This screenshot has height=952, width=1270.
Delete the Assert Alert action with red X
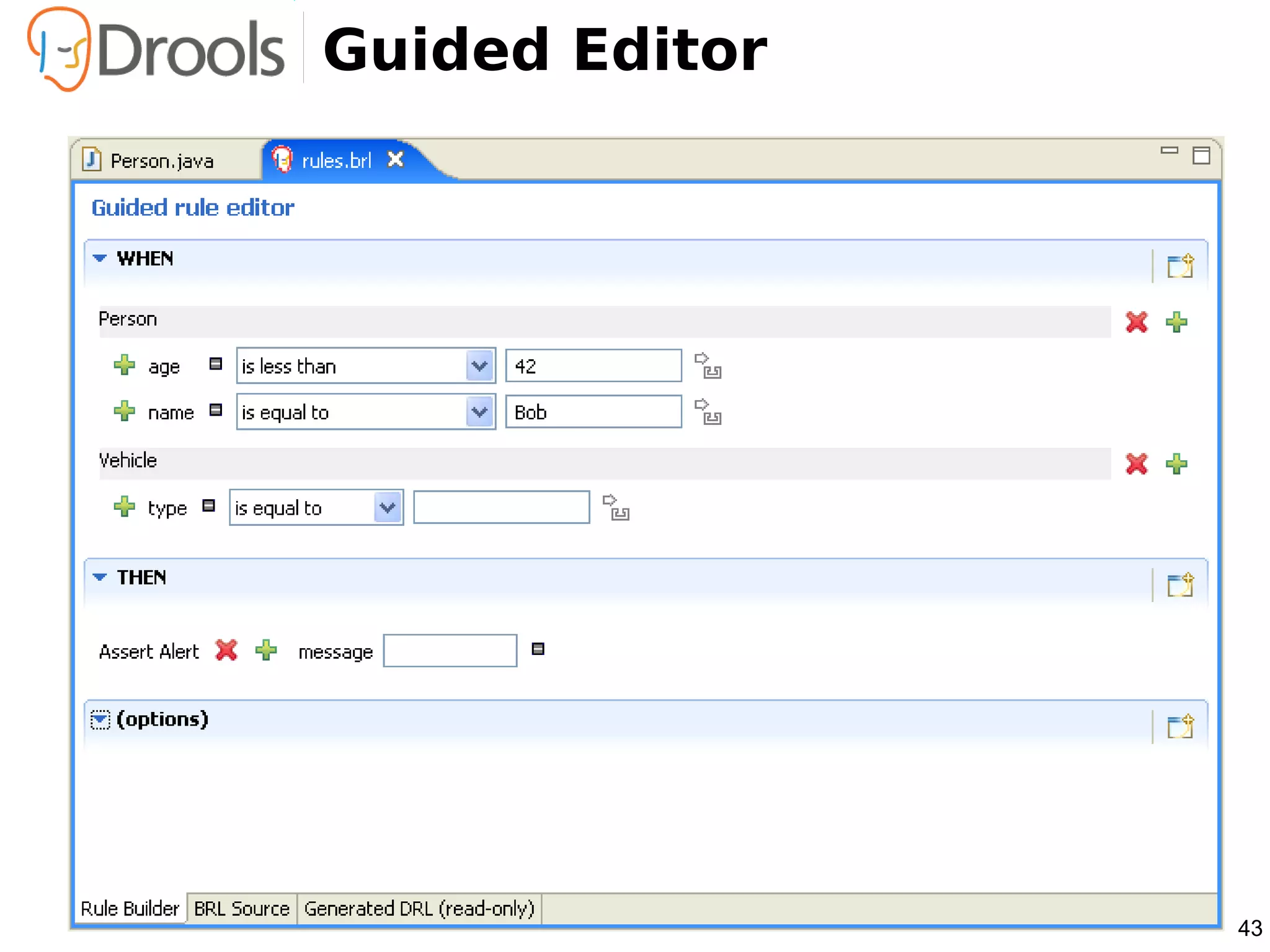pos(226,650)
